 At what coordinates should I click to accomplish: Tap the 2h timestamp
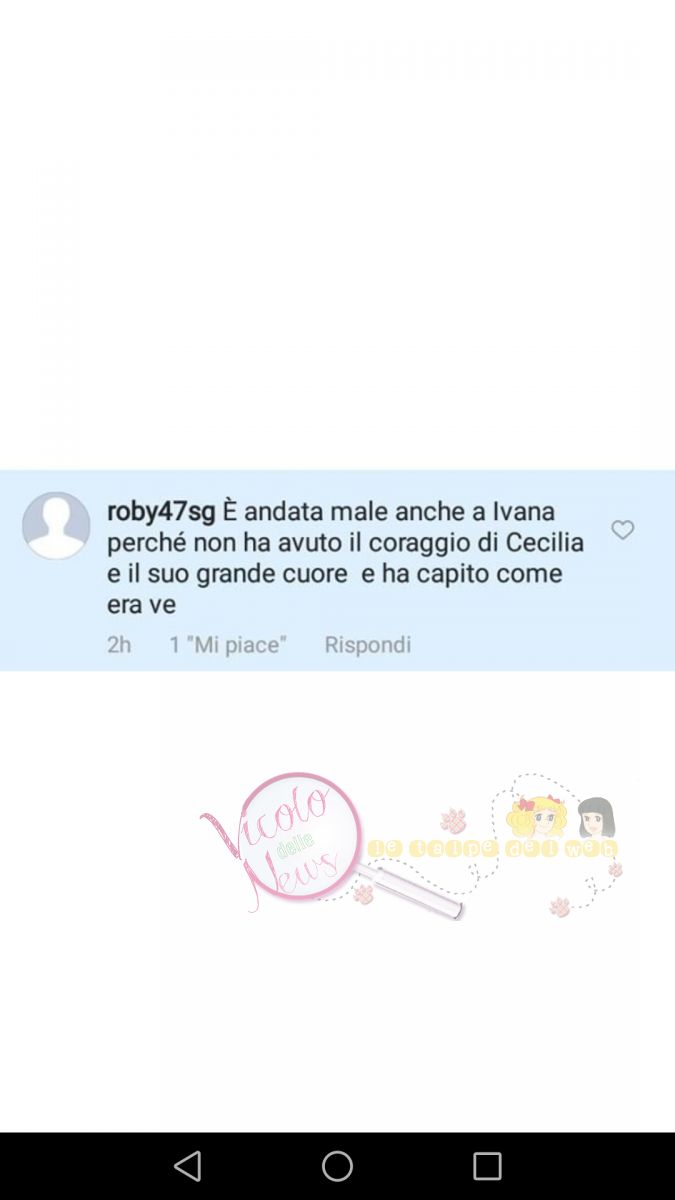[x=119, y=645]
